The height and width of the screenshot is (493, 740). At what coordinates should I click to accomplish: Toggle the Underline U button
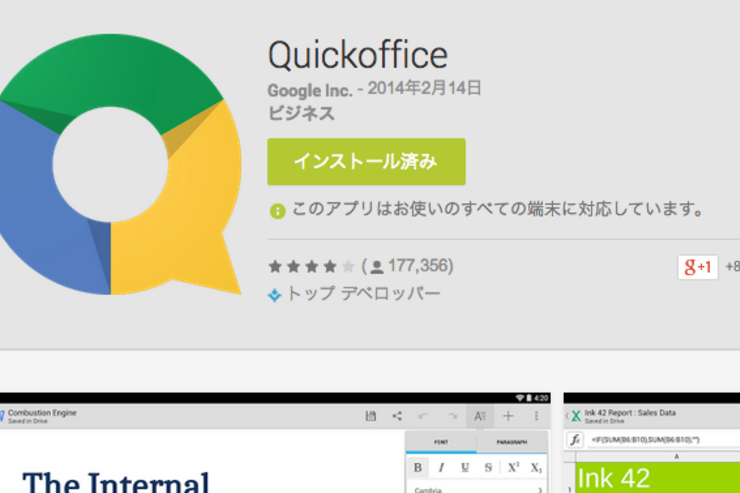click(465, 468)
